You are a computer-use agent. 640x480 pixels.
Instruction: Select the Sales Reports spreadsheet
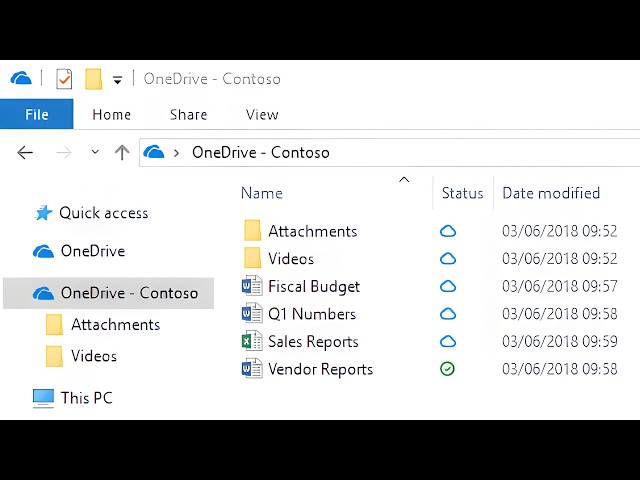tap(313, 342)
